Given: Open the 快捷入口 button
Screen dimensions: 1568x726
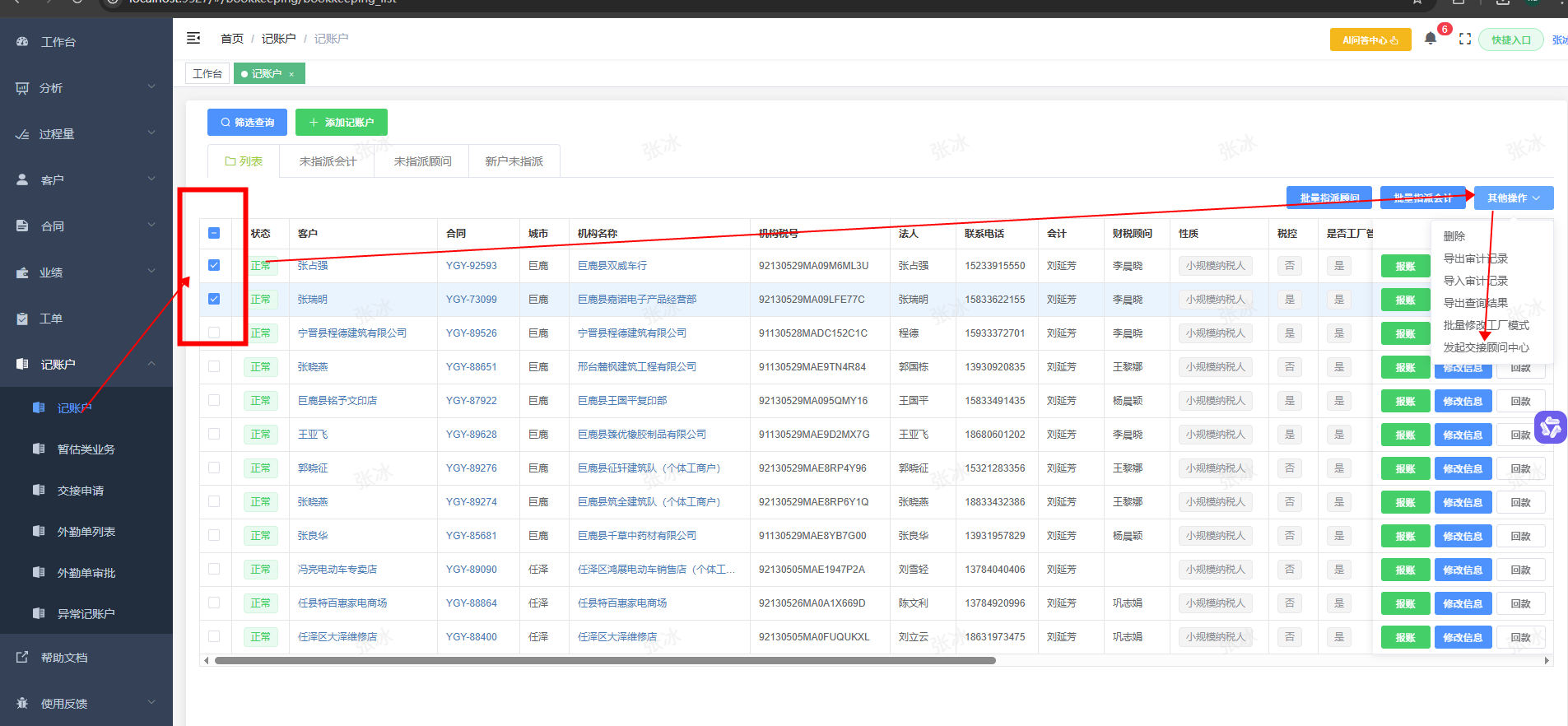Looking at the screenshot, I should [x=1511, y=40].
